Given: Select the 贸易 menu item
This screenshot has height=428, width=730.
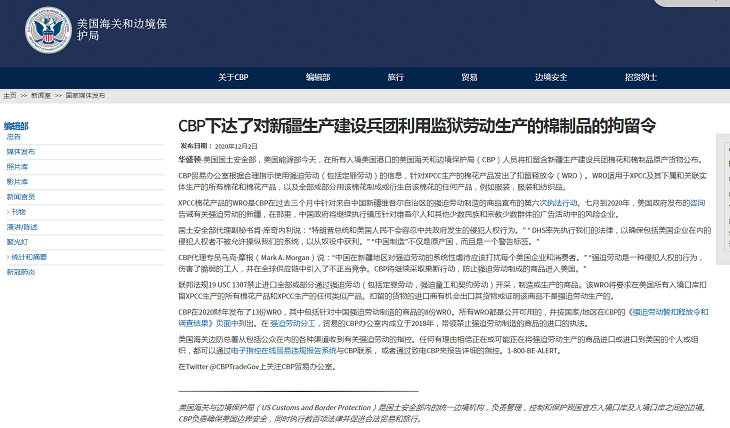Looking at the screenshot, I should 469,77.
